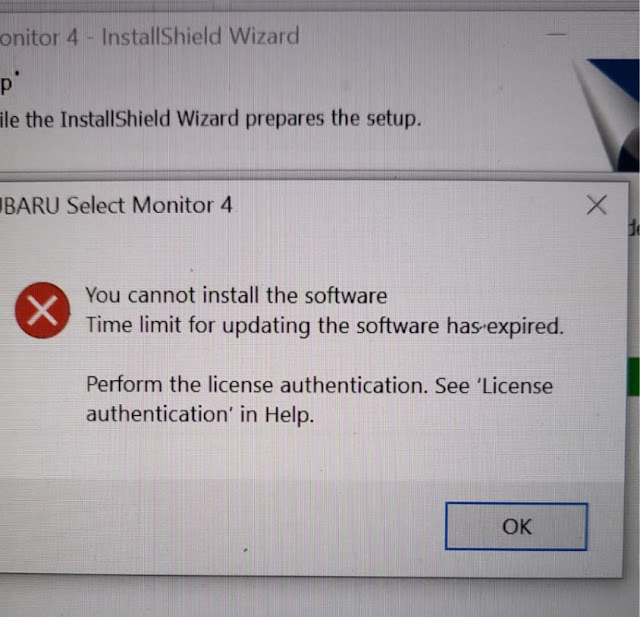Viewport: 640px width, 617px height.
Task: Minimize the InstallShield Wizard window
Action: click(556, 35)
